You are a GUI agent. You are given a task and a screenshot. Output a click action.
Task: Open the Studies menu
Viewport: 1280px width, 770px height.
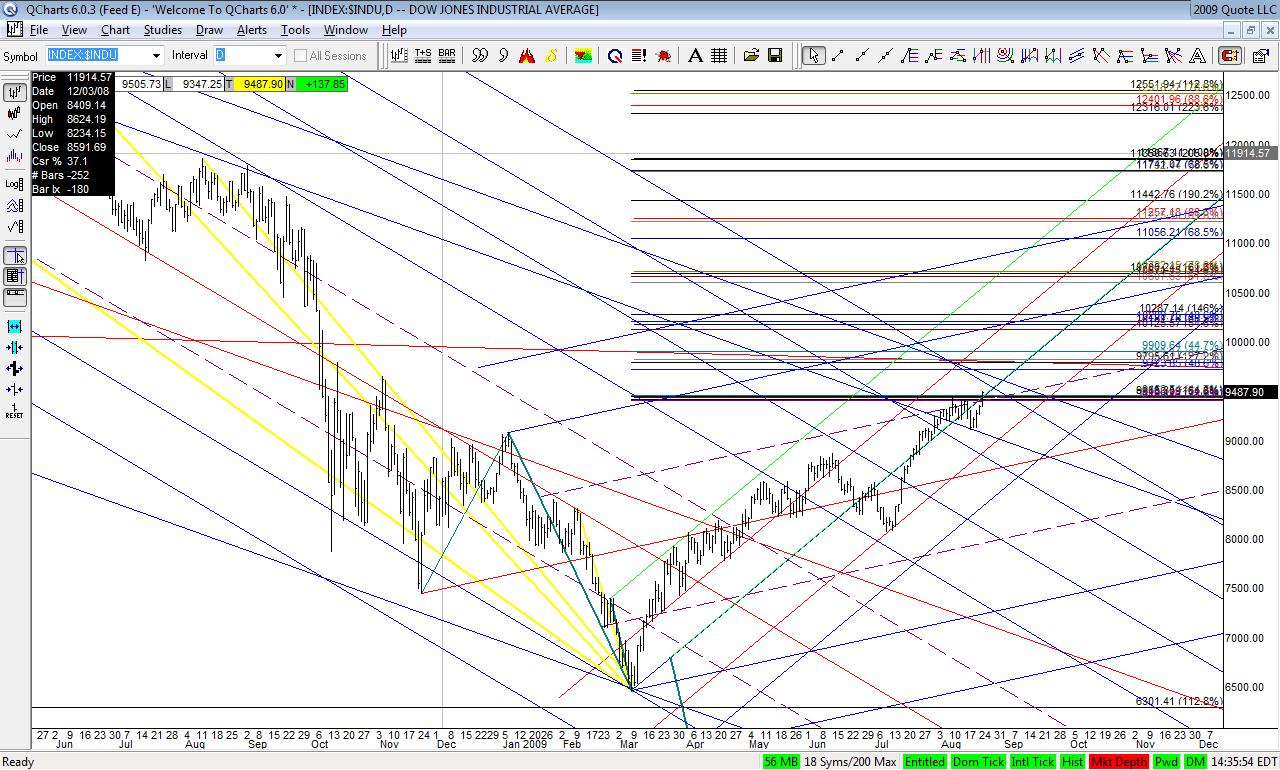(x=162, y=30)
